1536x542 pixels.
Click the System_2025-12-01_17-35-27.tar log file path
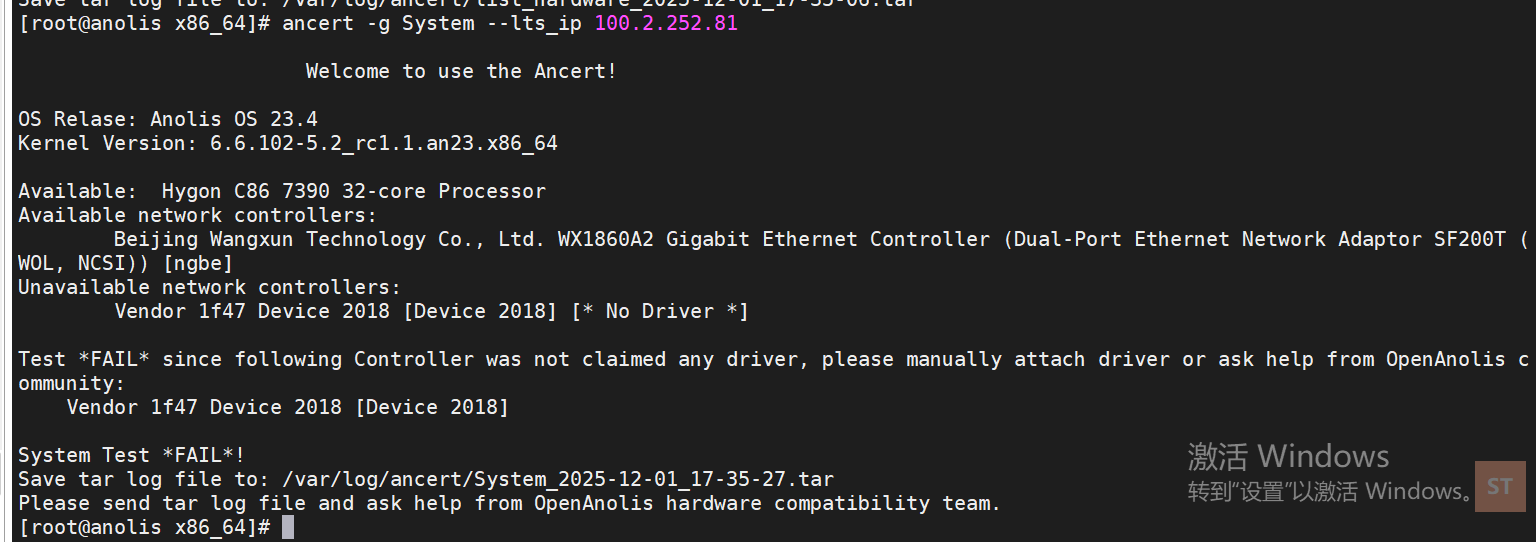(558, 479)
